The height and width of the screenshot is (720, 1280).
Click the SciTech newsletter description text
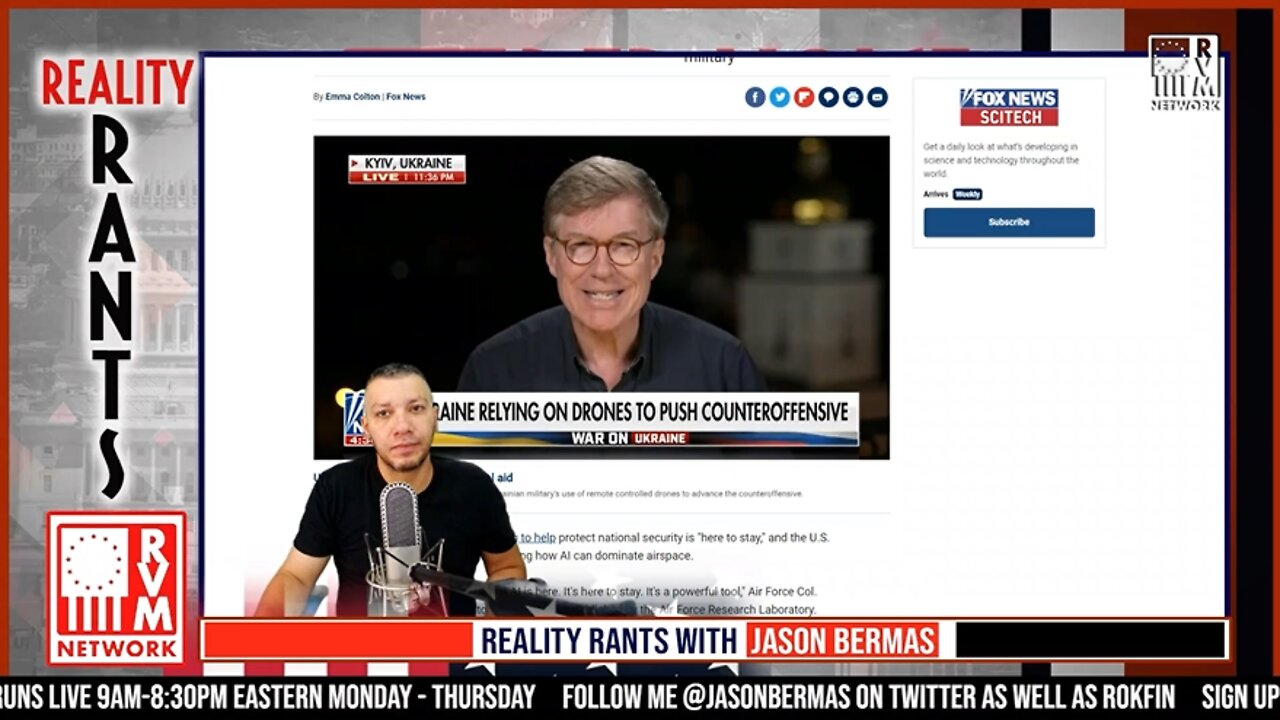click(1001, 160)
